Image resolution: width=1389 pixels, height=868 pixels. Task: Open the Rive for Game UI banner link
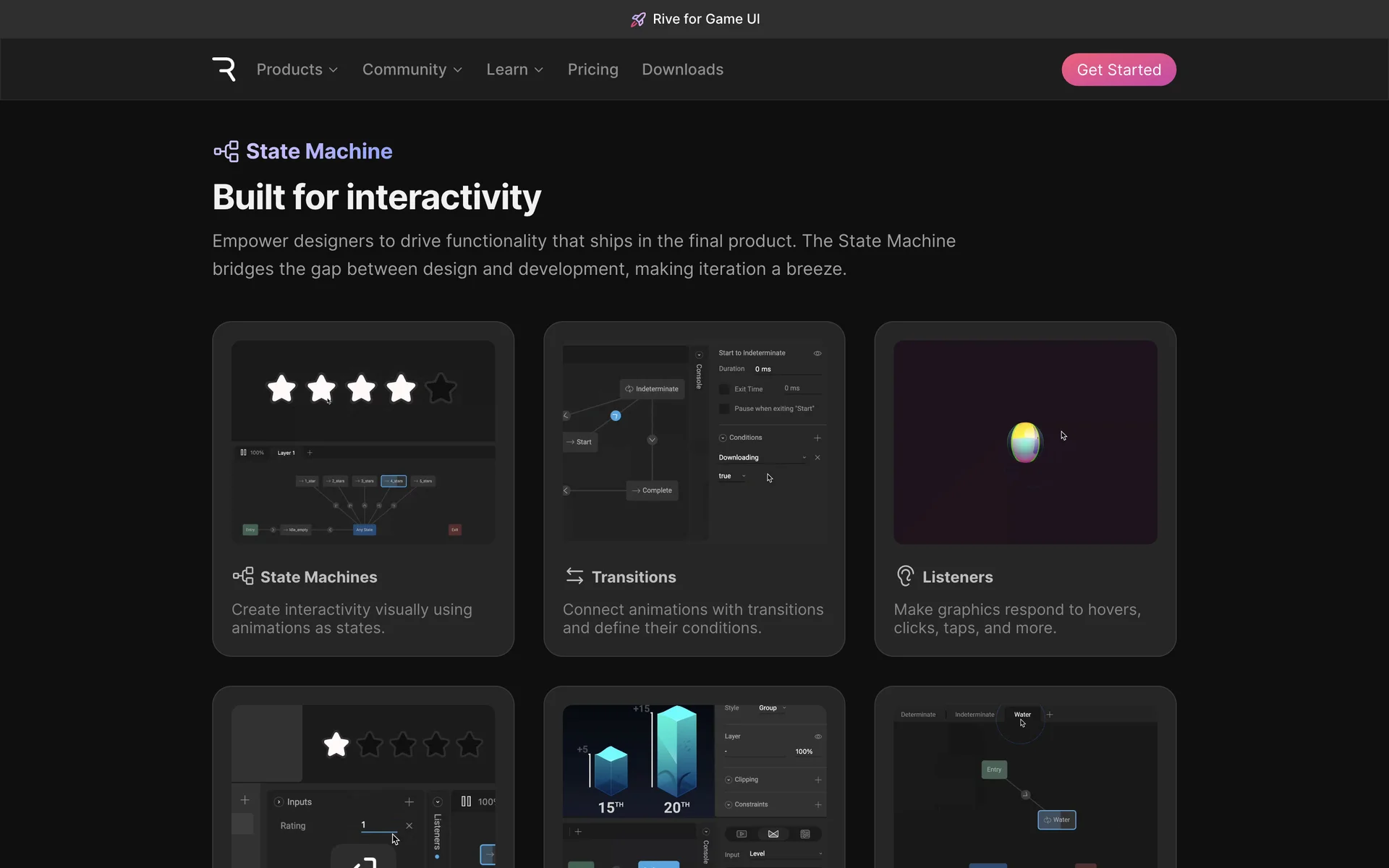(705, 20)
